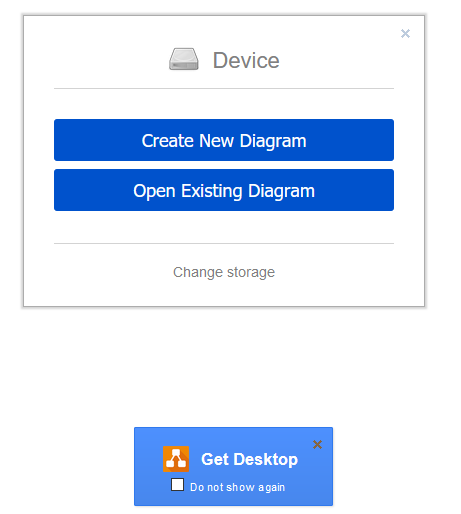Click the Do not show again label
The image size is (461, 514).
[x=237, y=487]
